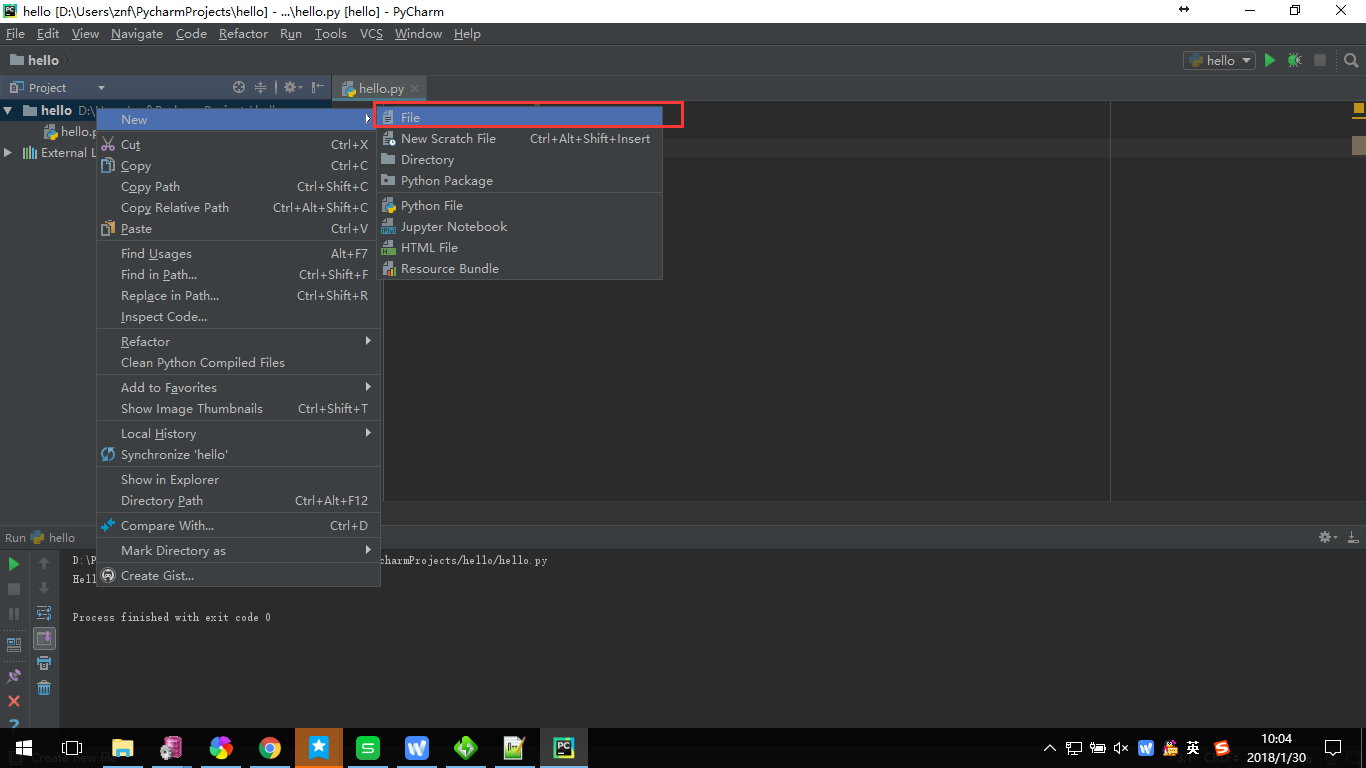The image size is (1366, 768).
Task: Select Clean Python Compiled Files entry
Action: click(238, 363)
